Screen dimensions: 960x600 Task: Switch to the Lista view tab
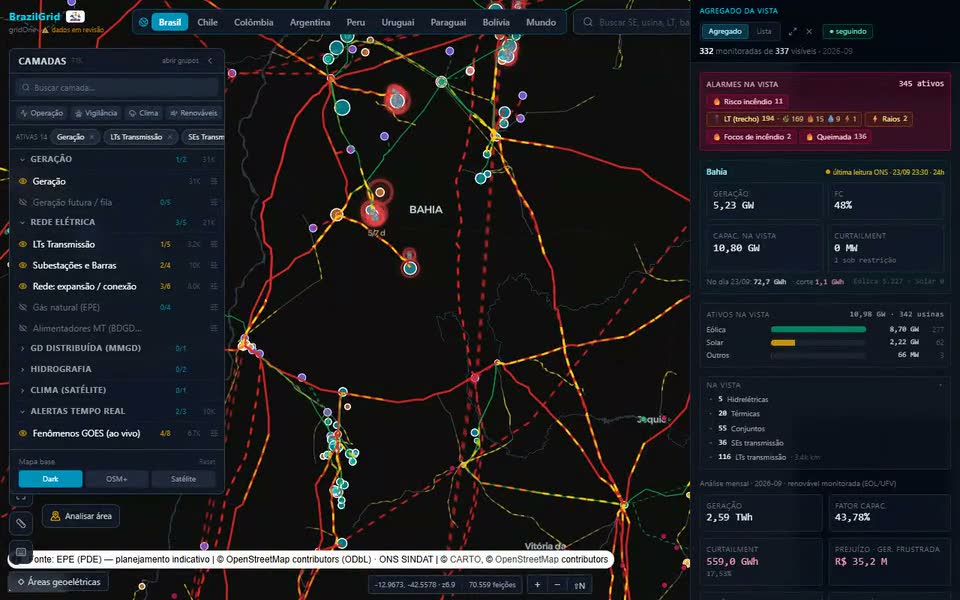(763, 31)
